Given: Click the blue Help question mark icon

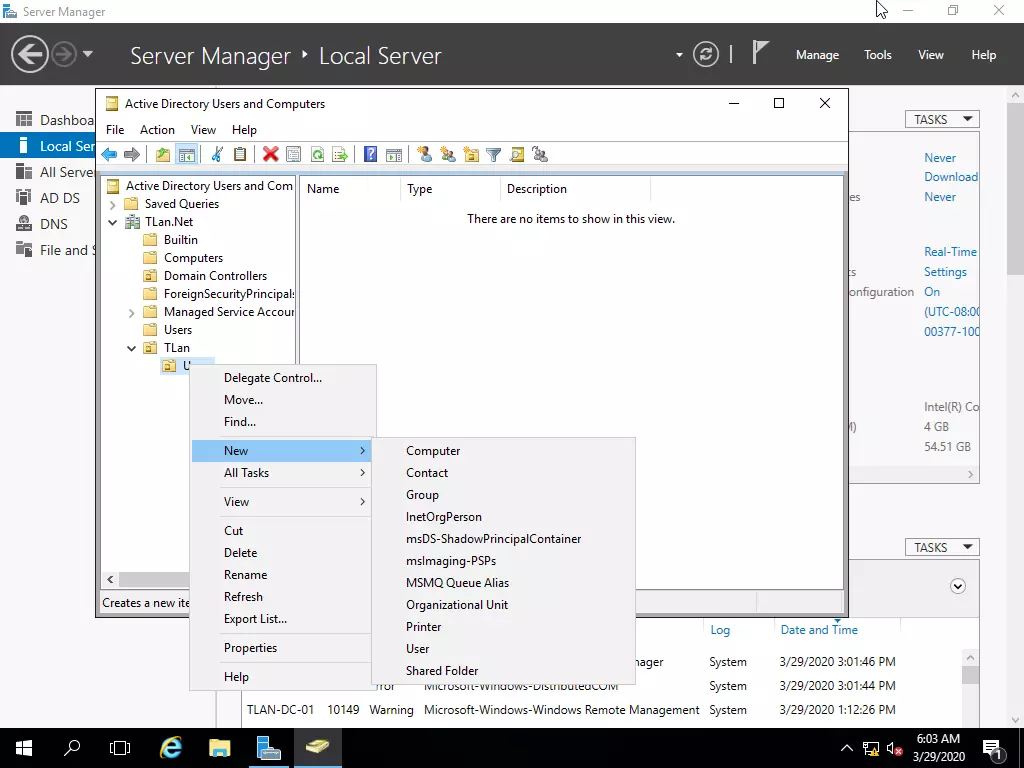Looking at the screenshot, I should click(x=370, y=155).
